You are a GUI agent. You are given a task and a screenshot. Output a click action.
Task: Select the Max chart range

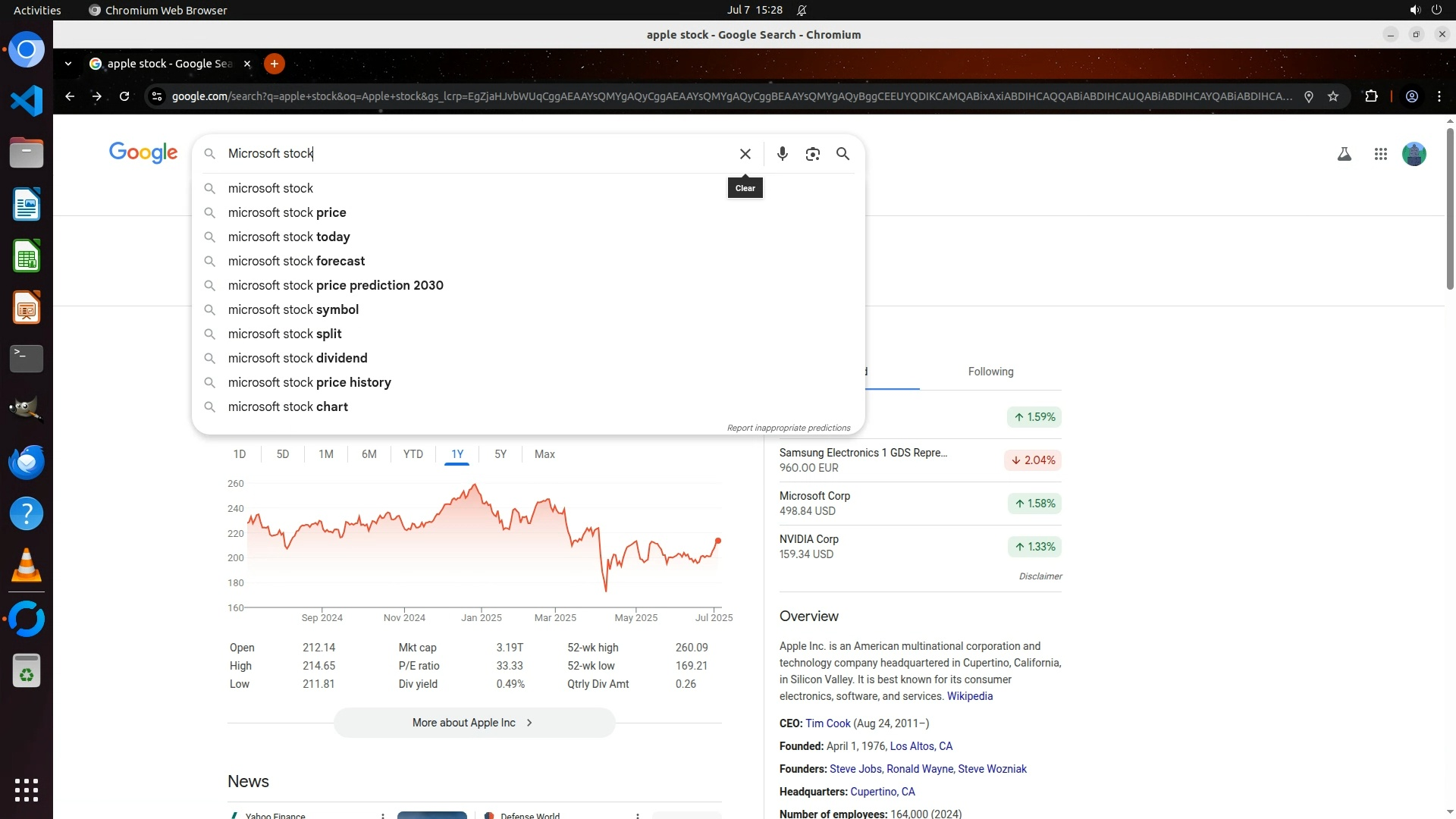(x=544, y=454)
